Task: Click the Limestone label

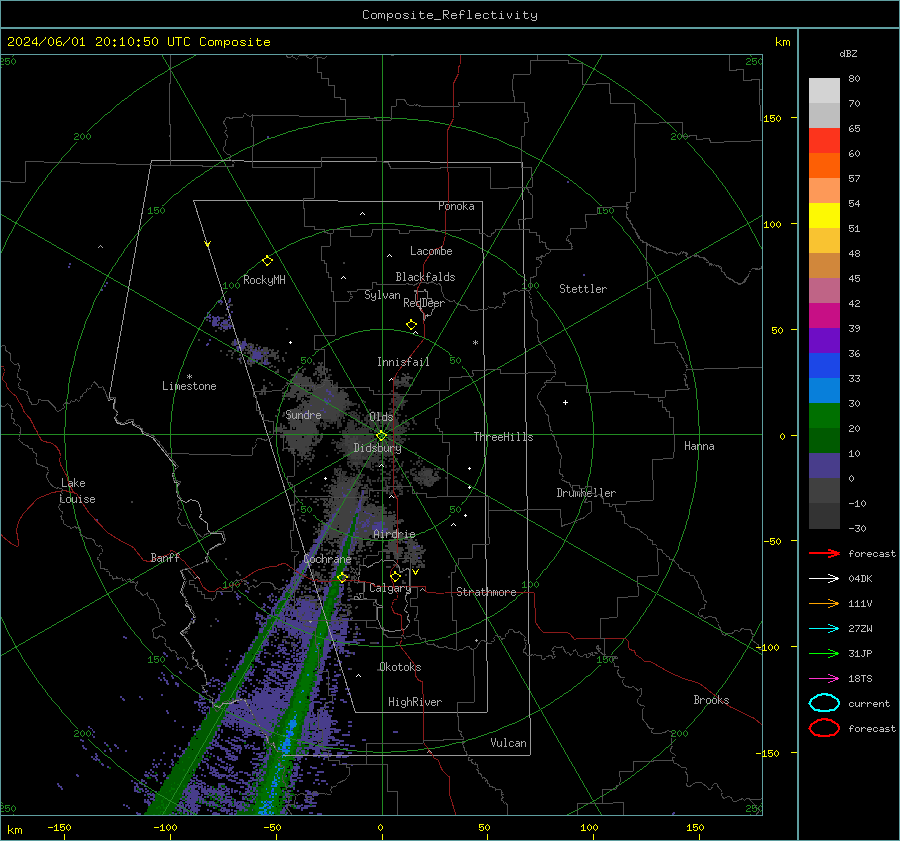Action: 189,386
